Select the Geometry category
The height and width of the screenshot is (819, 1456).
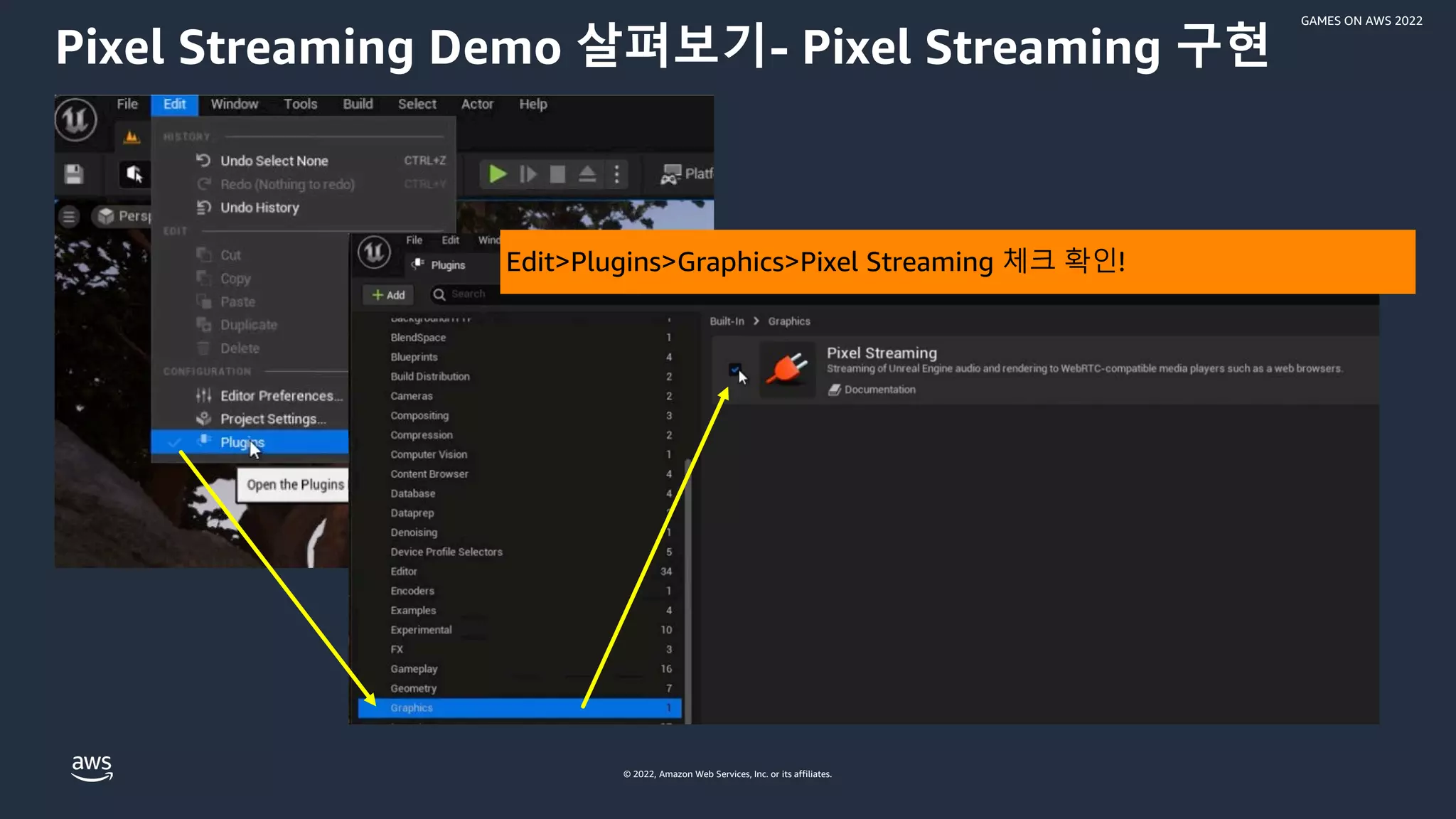pos(519,688)
